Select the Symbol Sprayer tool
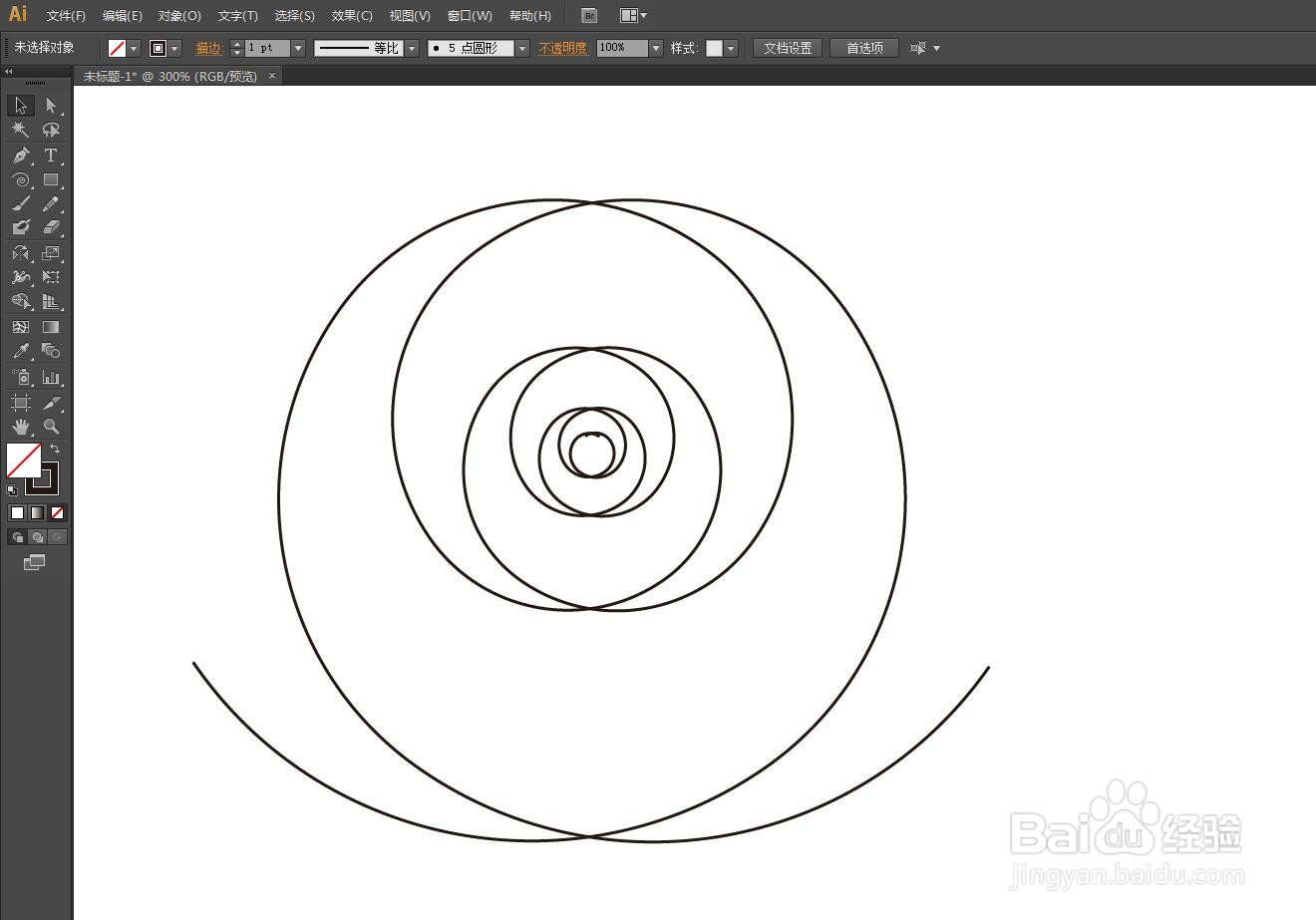 point(21,377)
